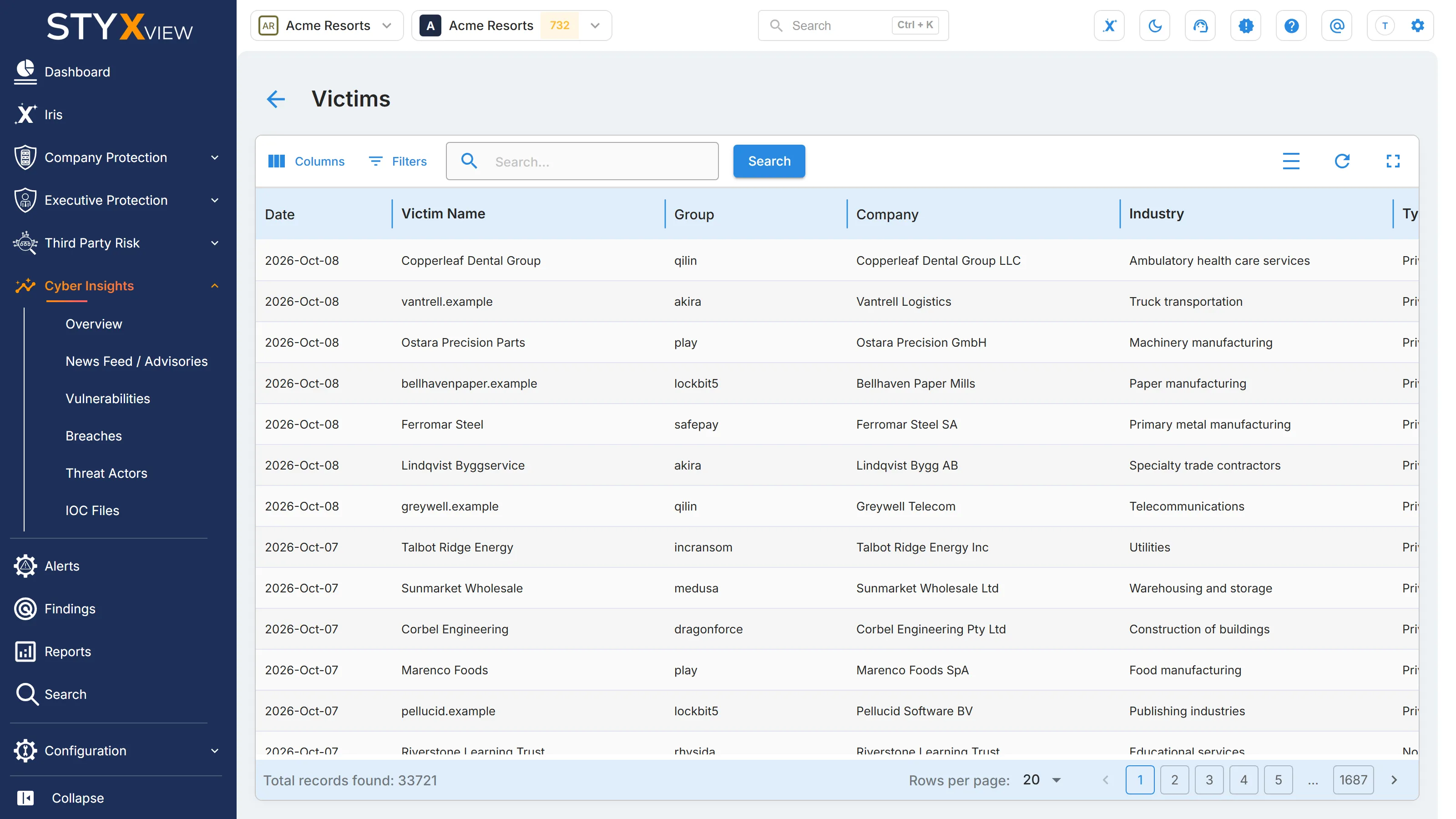This screenshot has height=819, width=1456.
Task: Open Threat Actors submenu item
Action: (x=106, y=473)
